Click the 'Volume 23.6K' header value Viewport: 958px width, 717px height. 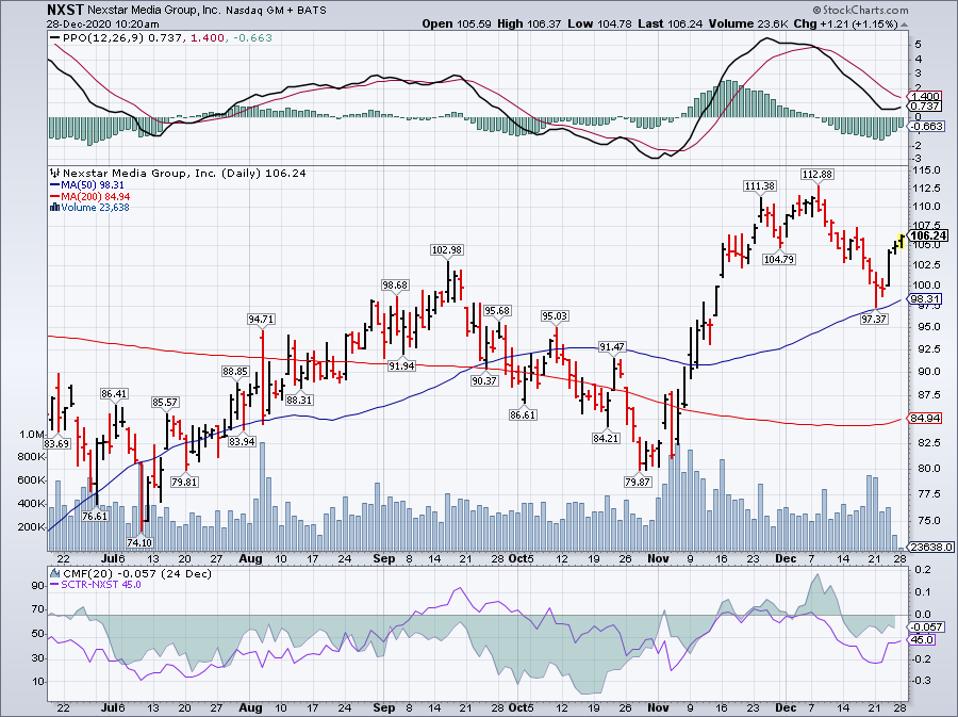pyautogui.click(x=750, y=24)
